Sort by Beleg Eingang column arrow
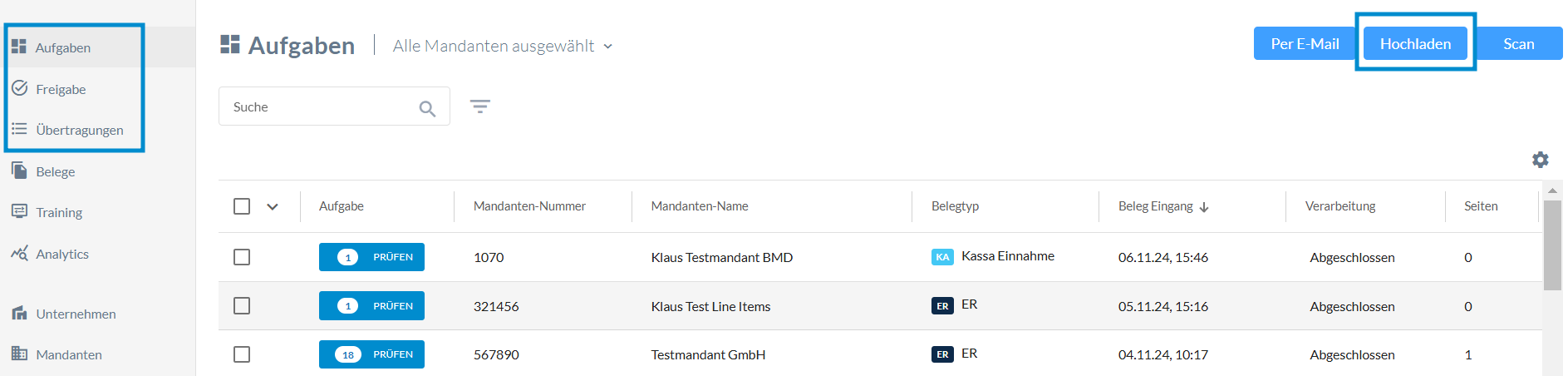1568x376 pixels. point(1204,207)
